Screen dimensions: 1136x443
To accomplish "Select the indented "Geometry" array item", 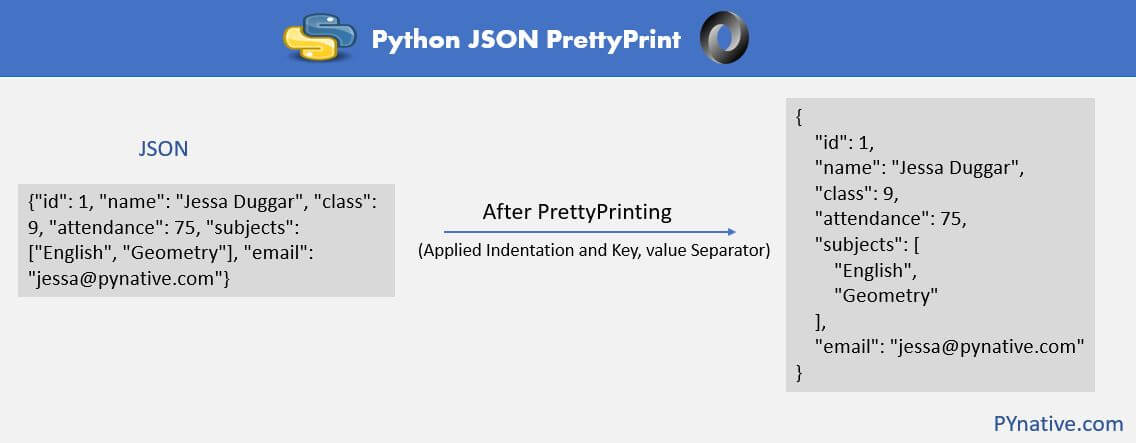I will coord(886,295).
